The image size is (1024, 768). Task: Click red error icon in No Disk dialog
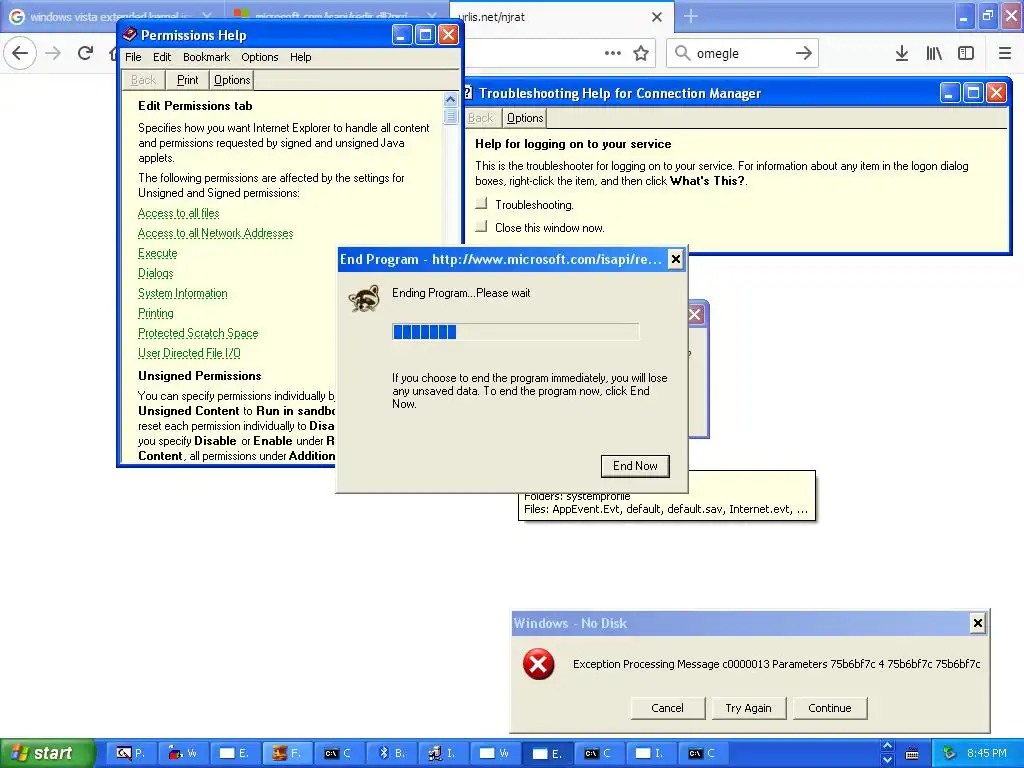pos(538,664)
